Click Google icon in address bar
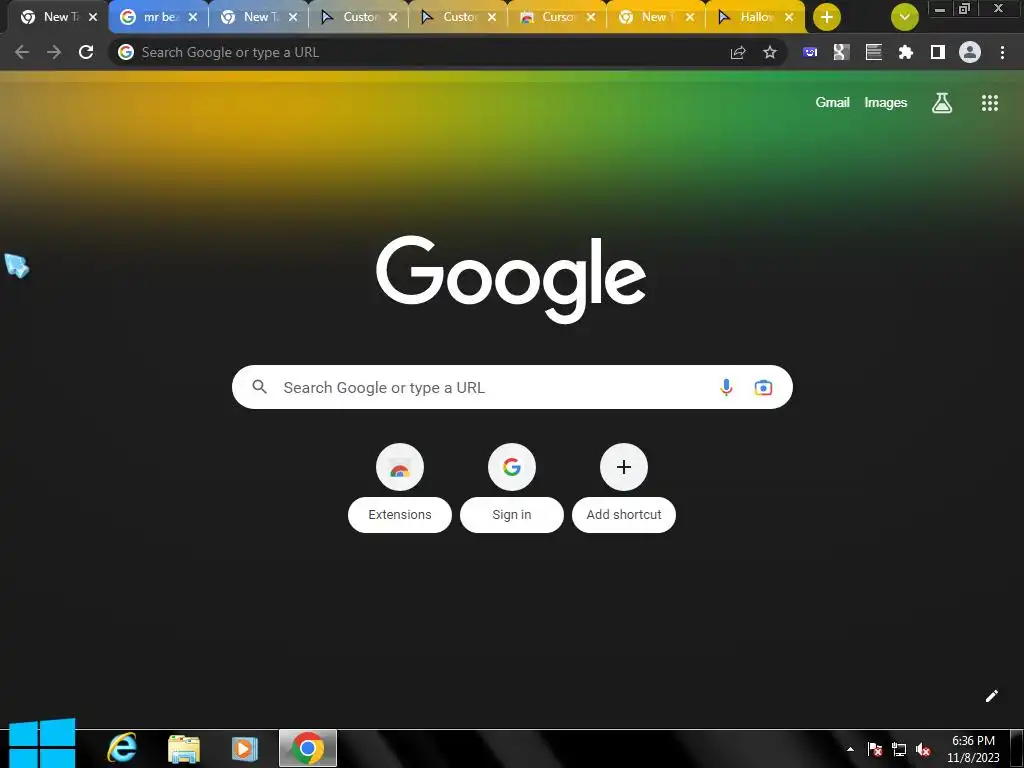This screenshot has width=1024, height=768. click(126, 52)
